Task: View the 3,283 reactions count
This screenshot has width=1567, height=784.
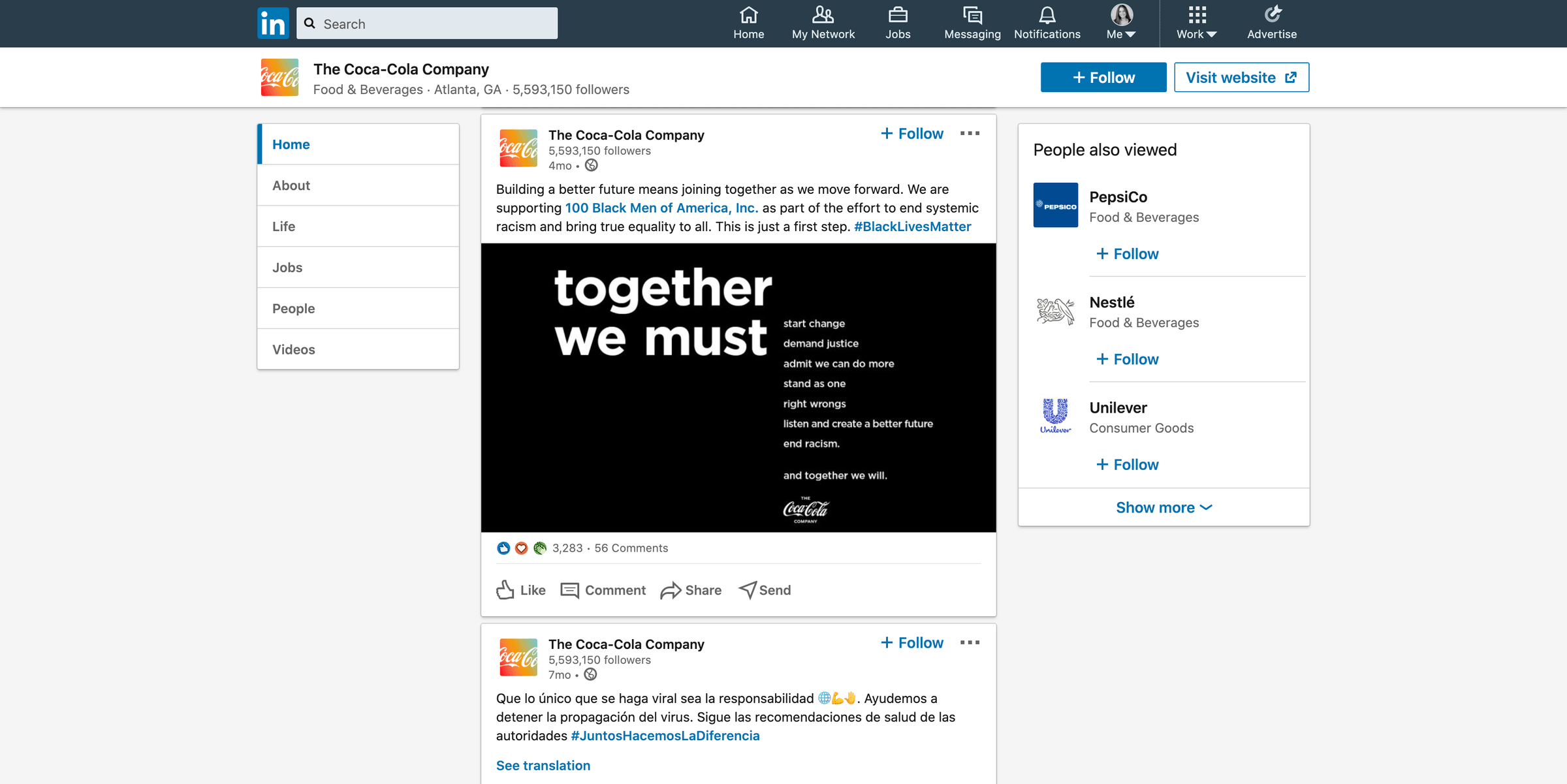Action: (567, 548)
